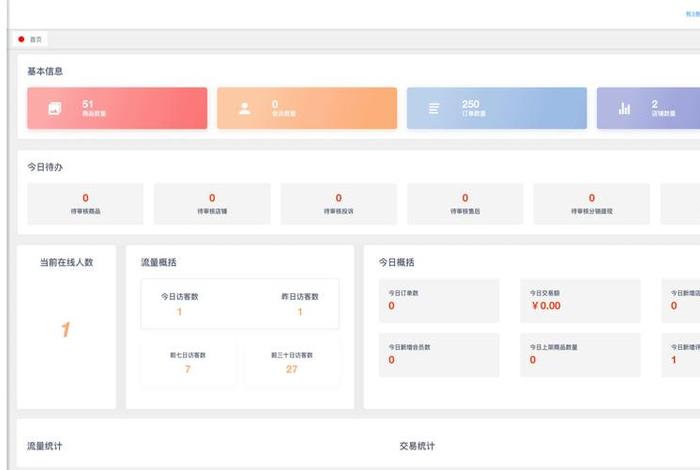Click the blue link at top right

pyautogui.click(x=692, y=14)
